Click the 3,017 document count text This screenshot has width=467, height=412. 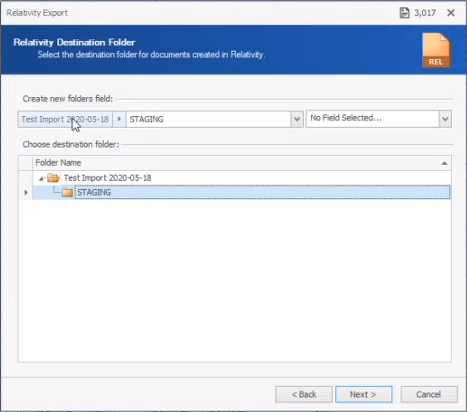coord(425,13)
